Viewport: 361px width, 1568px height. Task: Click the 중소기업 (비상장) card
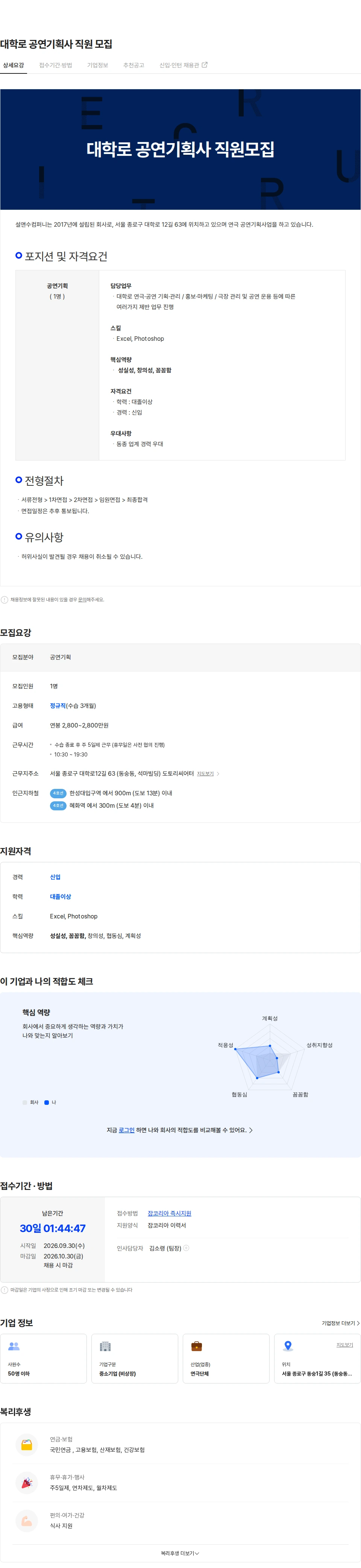tap(135, 1359)
